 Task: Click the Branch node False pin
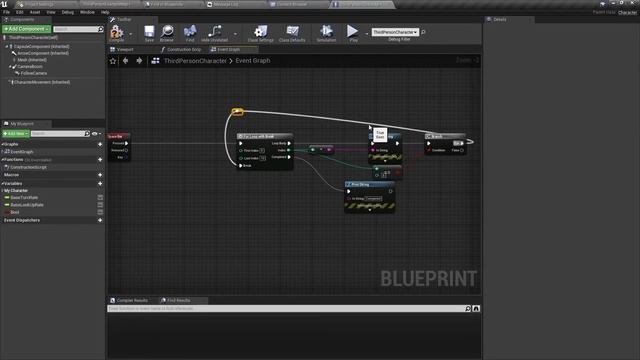(x=462, y=150)
